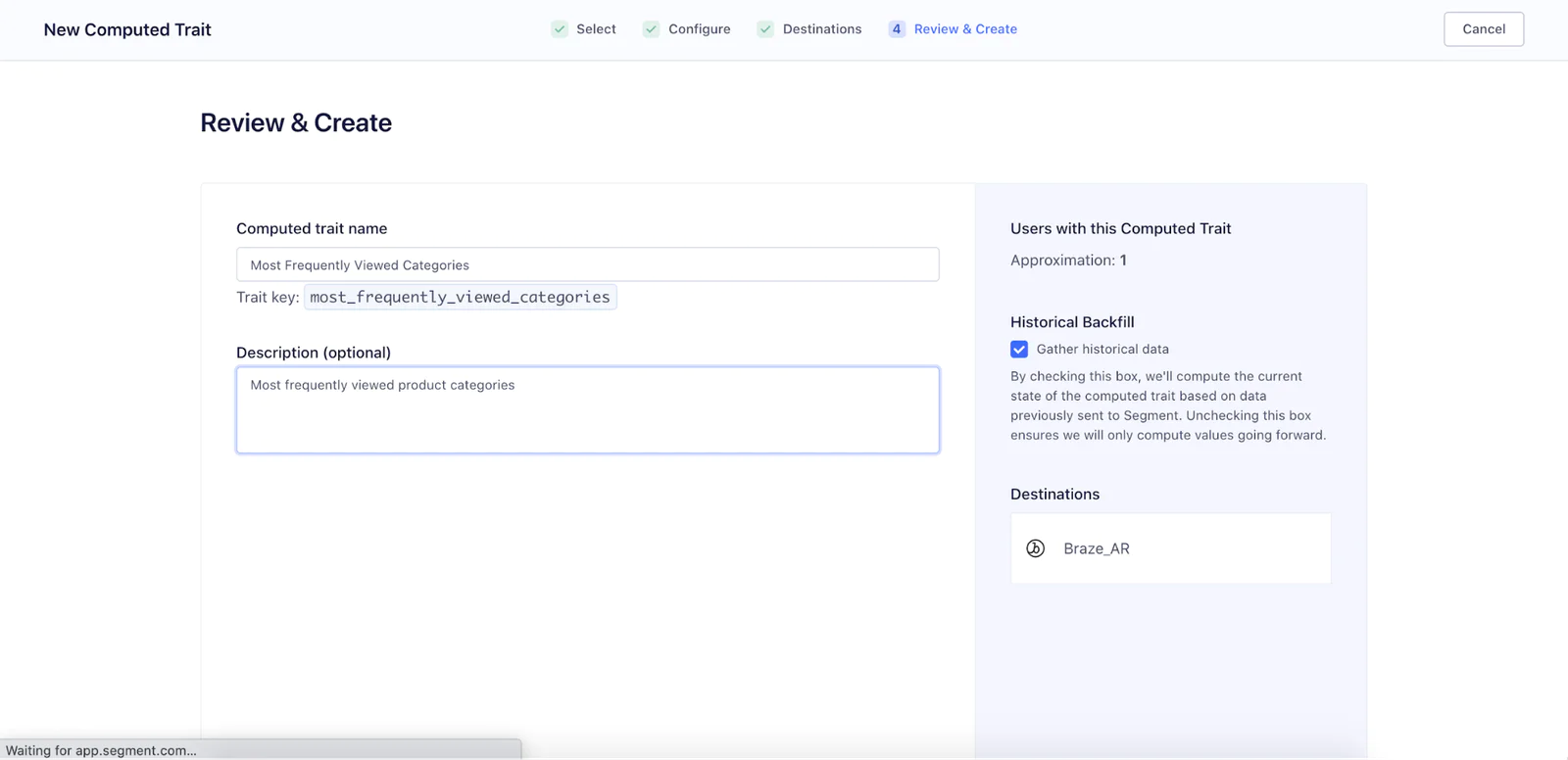The image size is (1568, 760).
Task: Select the Review & Create step label
Action: (965, 29)
